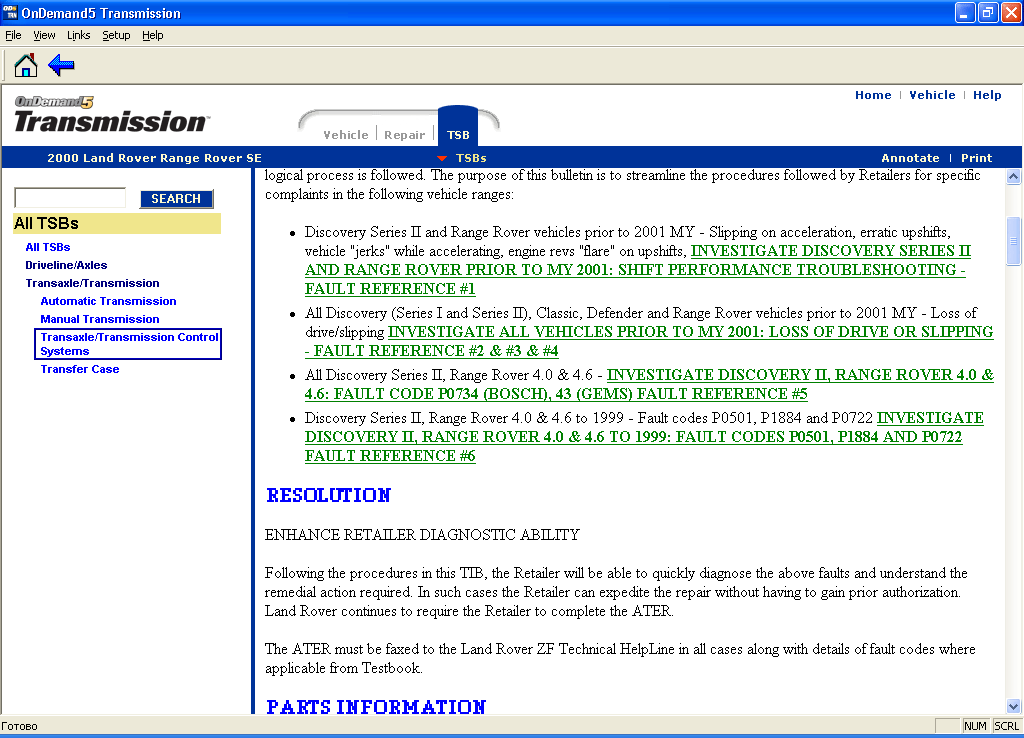Select Transaxle/Transmission Control Systems item

point(129,344)
